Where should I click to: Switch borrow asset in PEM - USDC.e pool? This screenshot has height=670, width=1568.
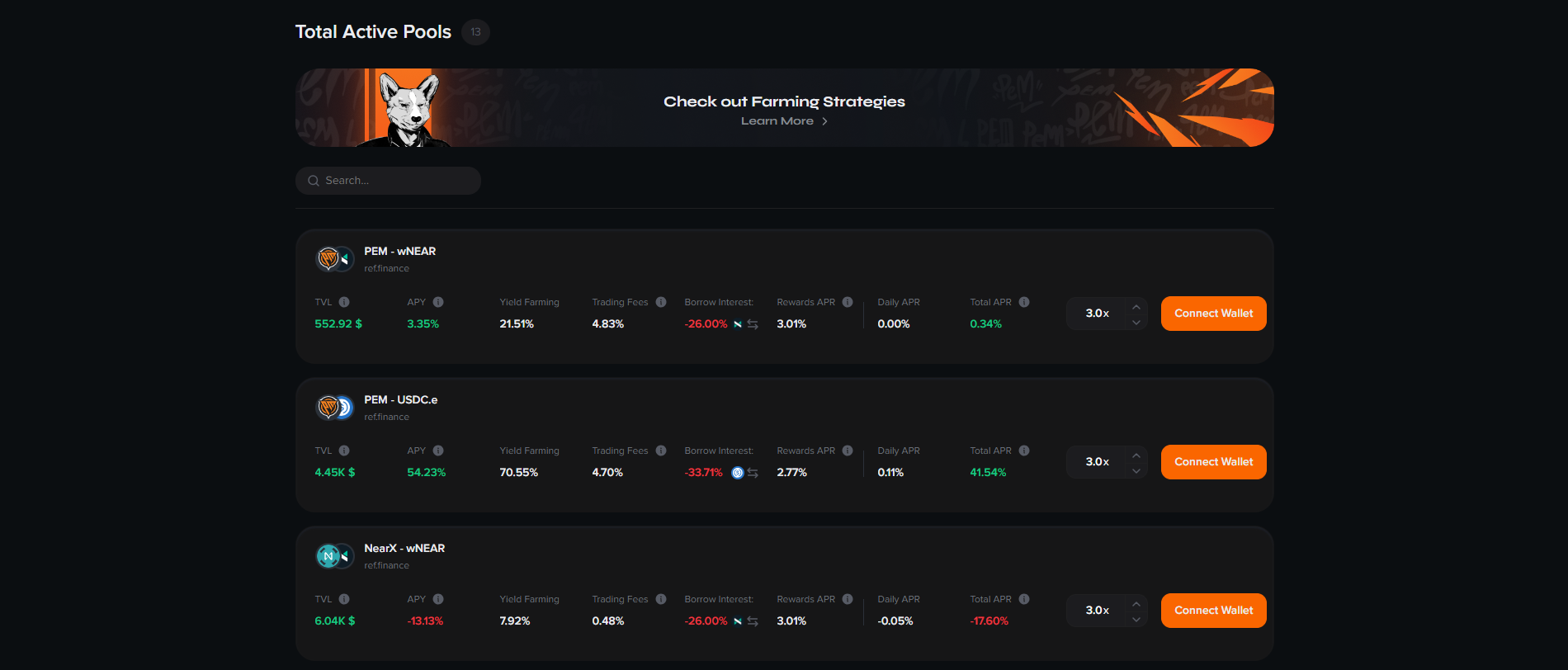pos(753,473)
